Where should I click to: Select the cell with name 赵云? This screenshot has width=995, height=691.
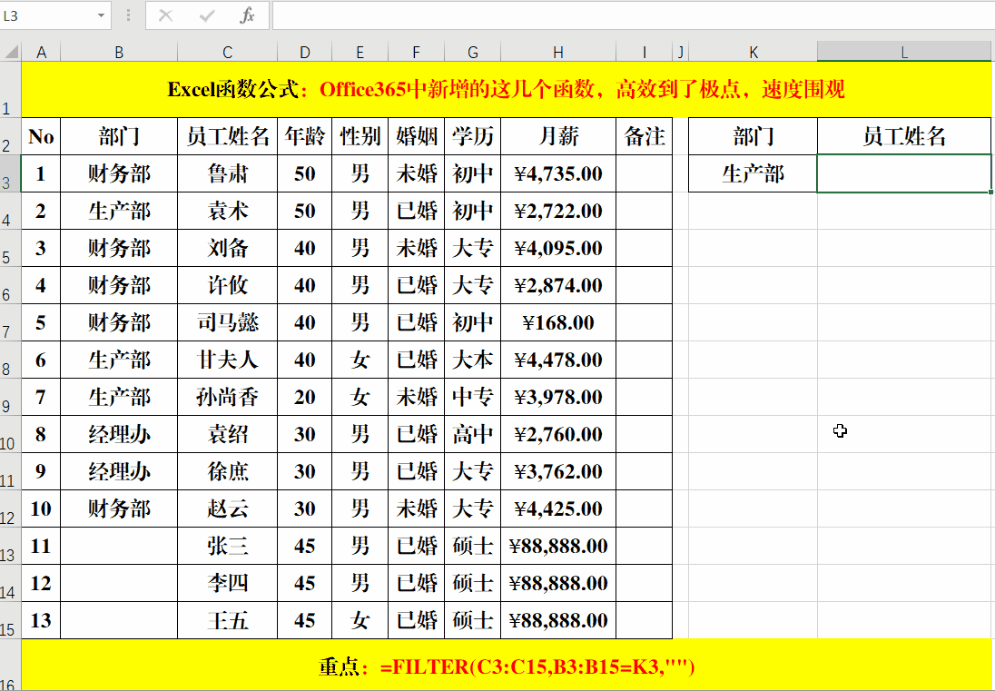point(227,509)
